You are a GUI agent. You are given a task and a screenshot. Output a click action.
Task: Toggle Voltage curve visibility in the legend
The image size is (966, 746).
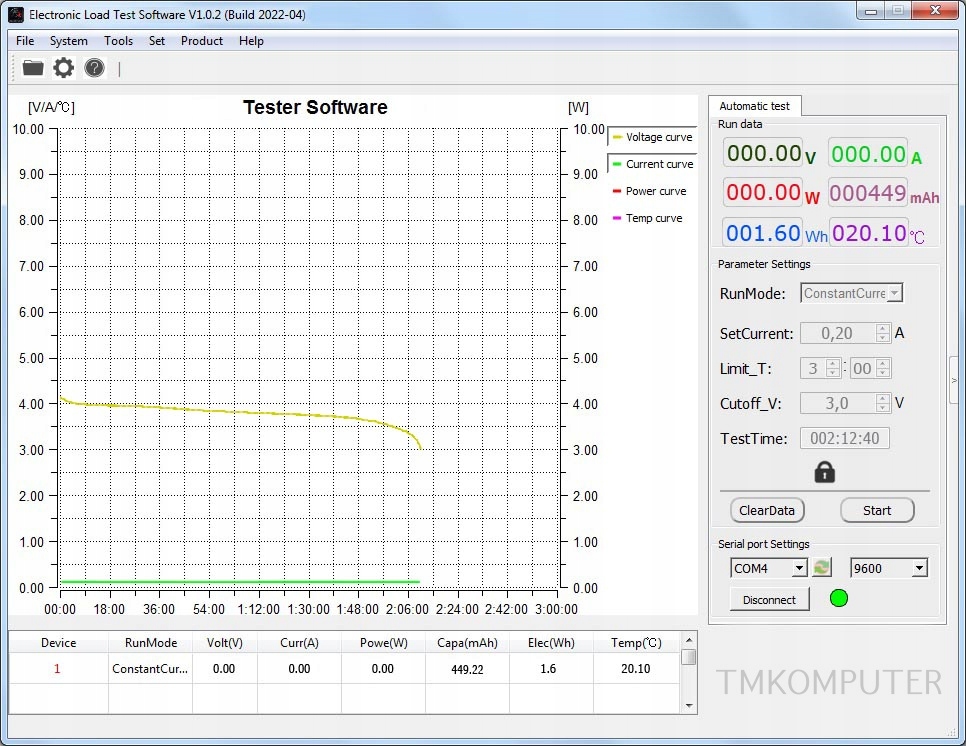(651, 137)
